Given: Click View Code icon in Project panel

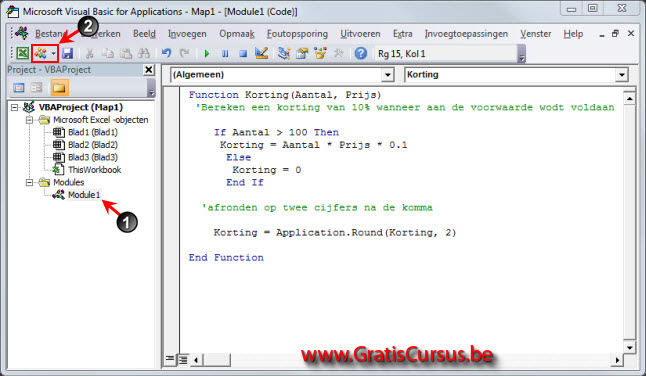Looking at the screenshot, I should 19,87.
